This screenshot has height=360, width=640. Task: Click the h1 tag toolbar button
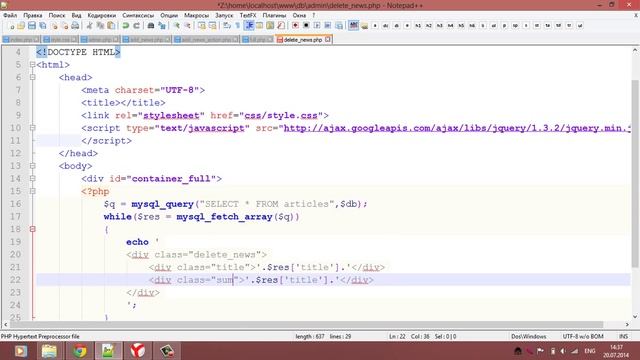coord(418,26)
